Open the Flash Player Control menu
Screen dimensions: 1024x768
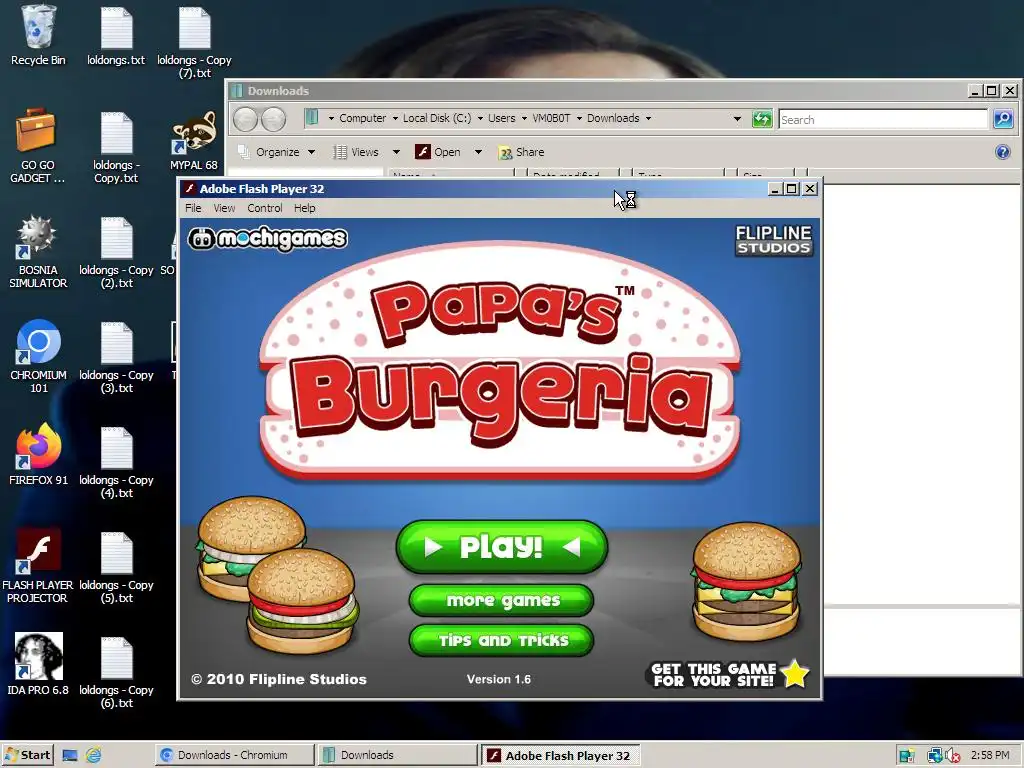pyautogui.click(x=264, y=208)
